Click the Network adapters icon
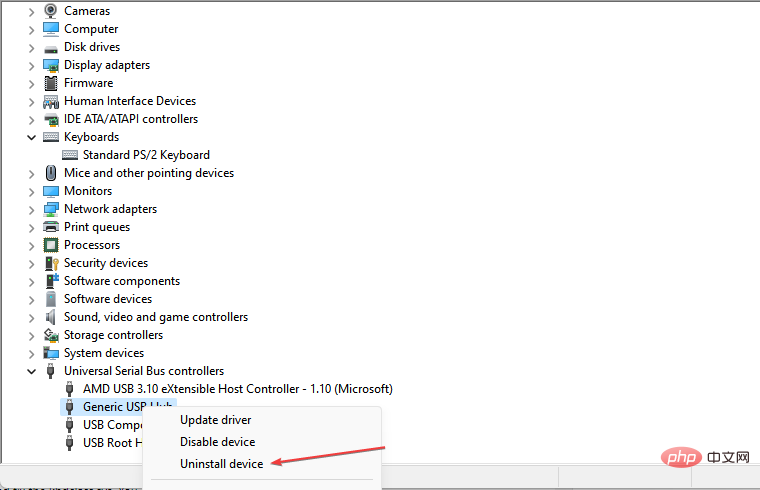Viewport: 760px width, 490px height. coord(51,209)
